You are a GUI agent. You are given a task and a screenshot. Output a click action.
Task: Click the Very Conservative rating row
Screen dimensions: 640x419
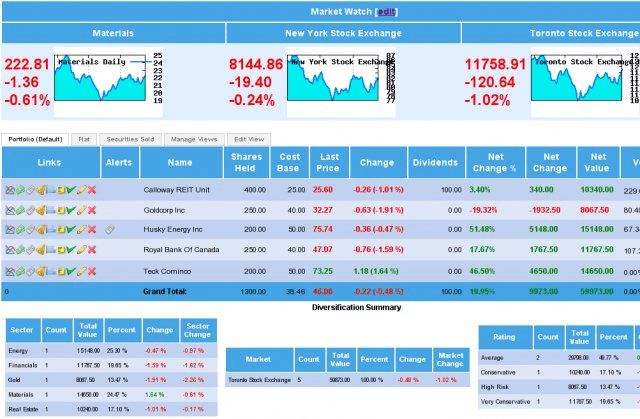point(559,401)
